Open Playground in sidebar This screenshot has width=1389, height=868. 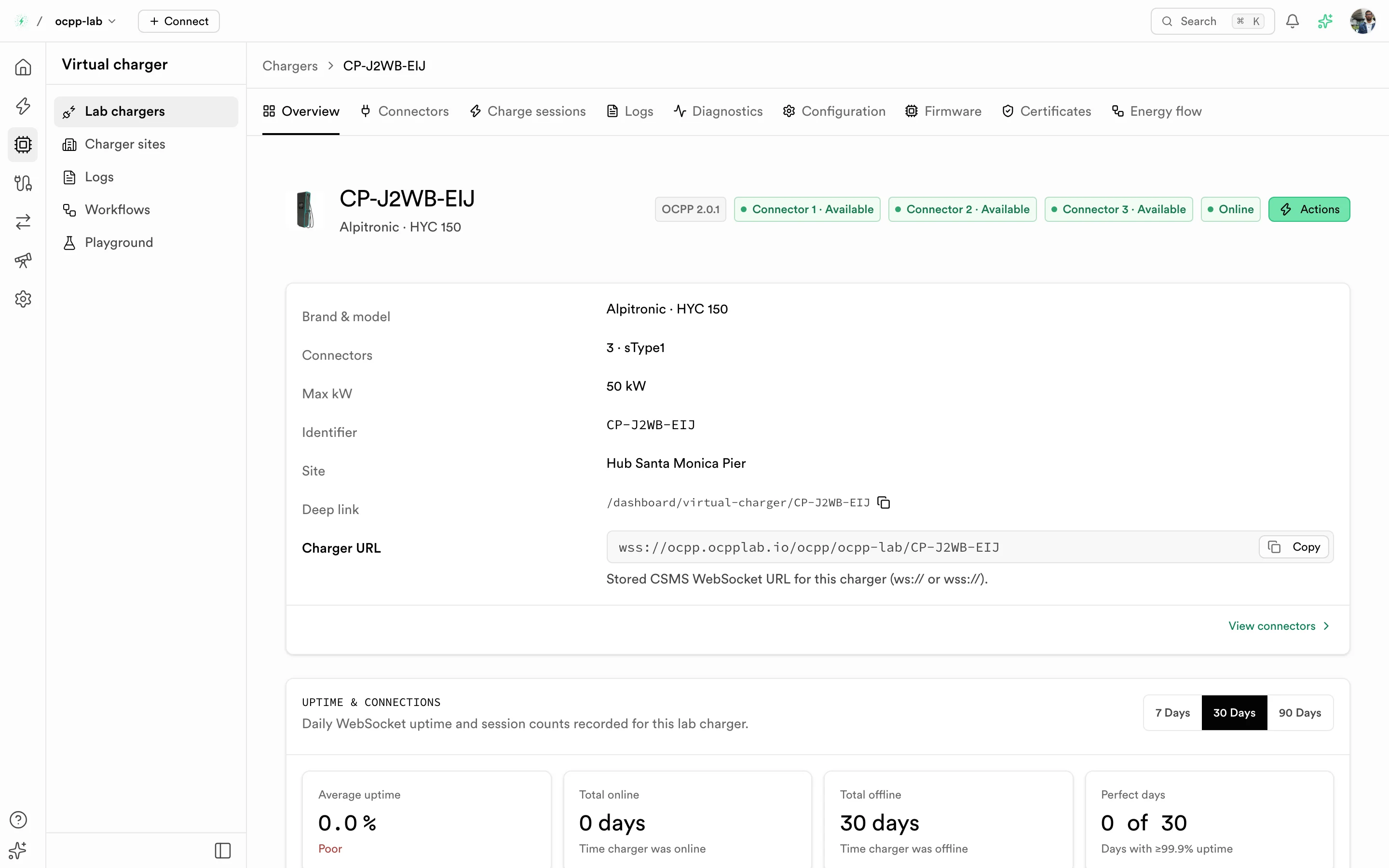(x=146, y=242)
